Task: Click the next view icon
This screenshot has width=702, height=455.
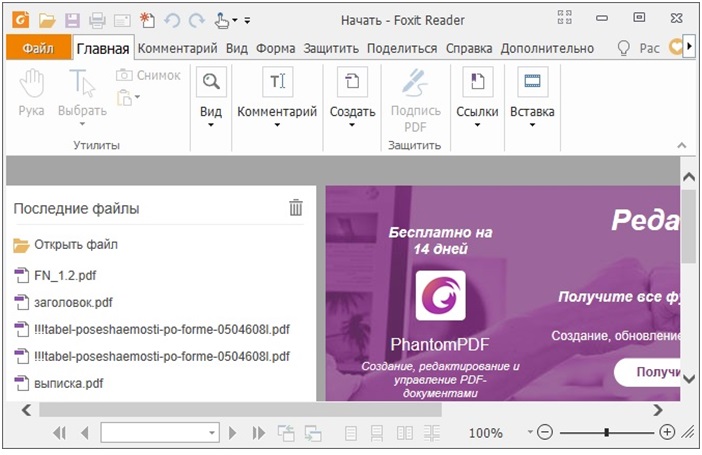Action: [x=313, y=433]
